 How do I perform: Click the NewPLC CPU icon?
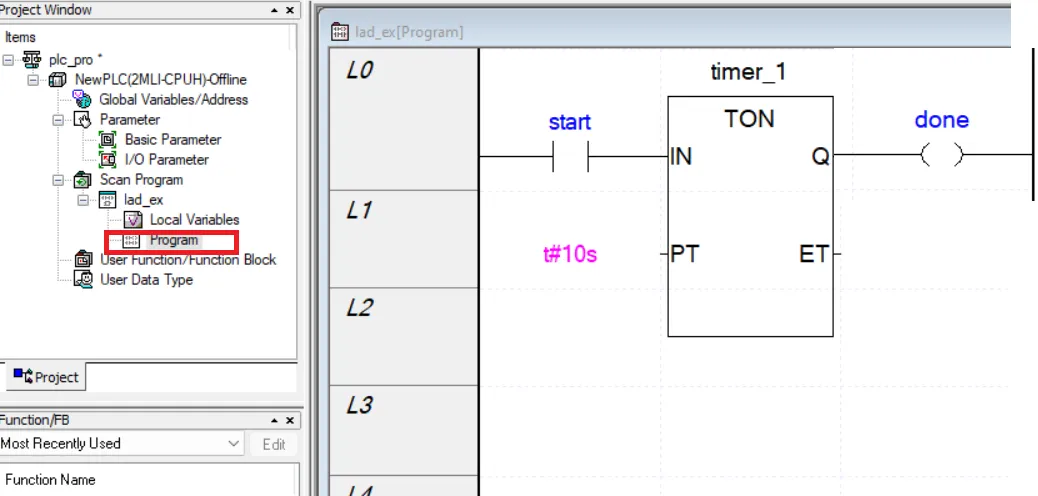tap(58, 79)
